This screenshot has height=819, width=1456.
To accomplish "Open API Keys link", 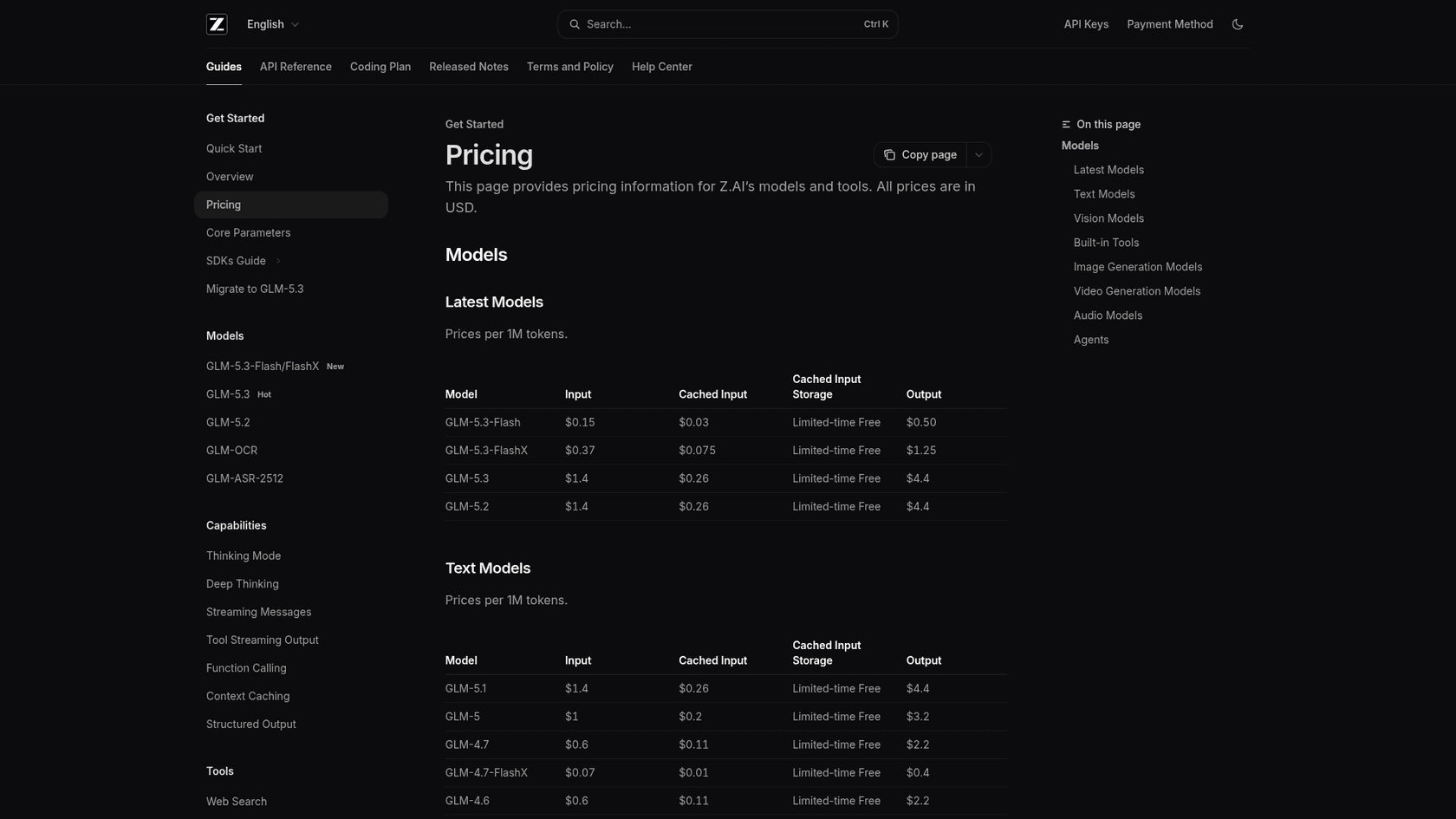I will 1086,24.
